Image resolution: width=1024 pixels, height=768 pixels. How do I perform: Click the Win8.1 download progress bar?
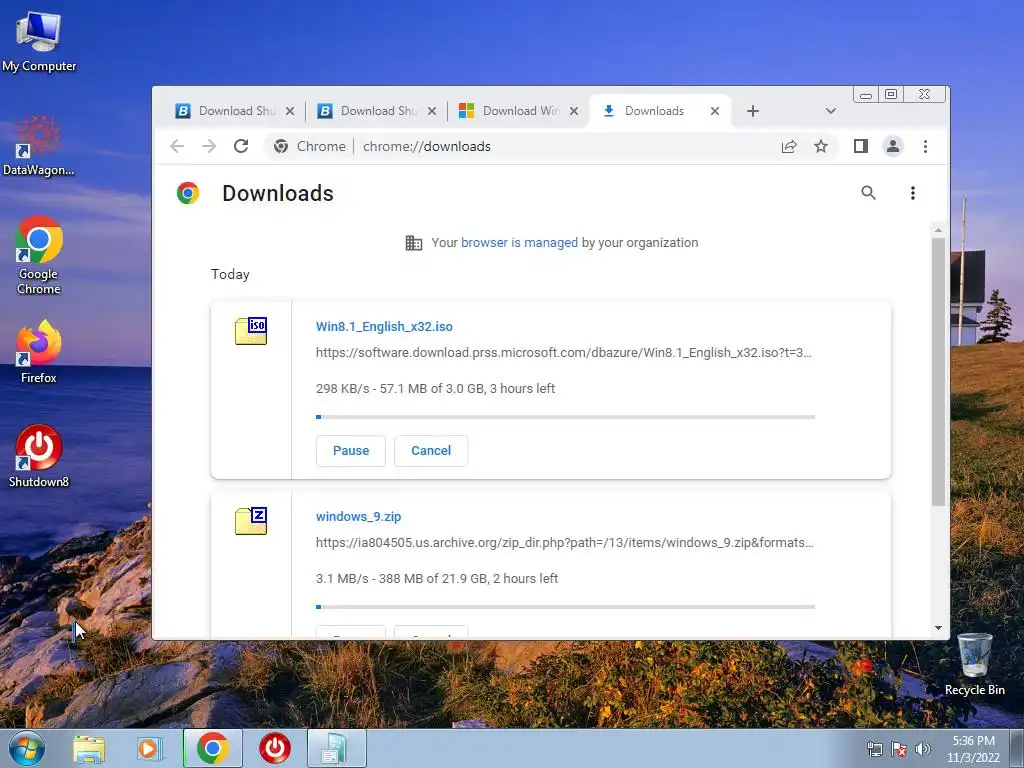tap(566, 417)
